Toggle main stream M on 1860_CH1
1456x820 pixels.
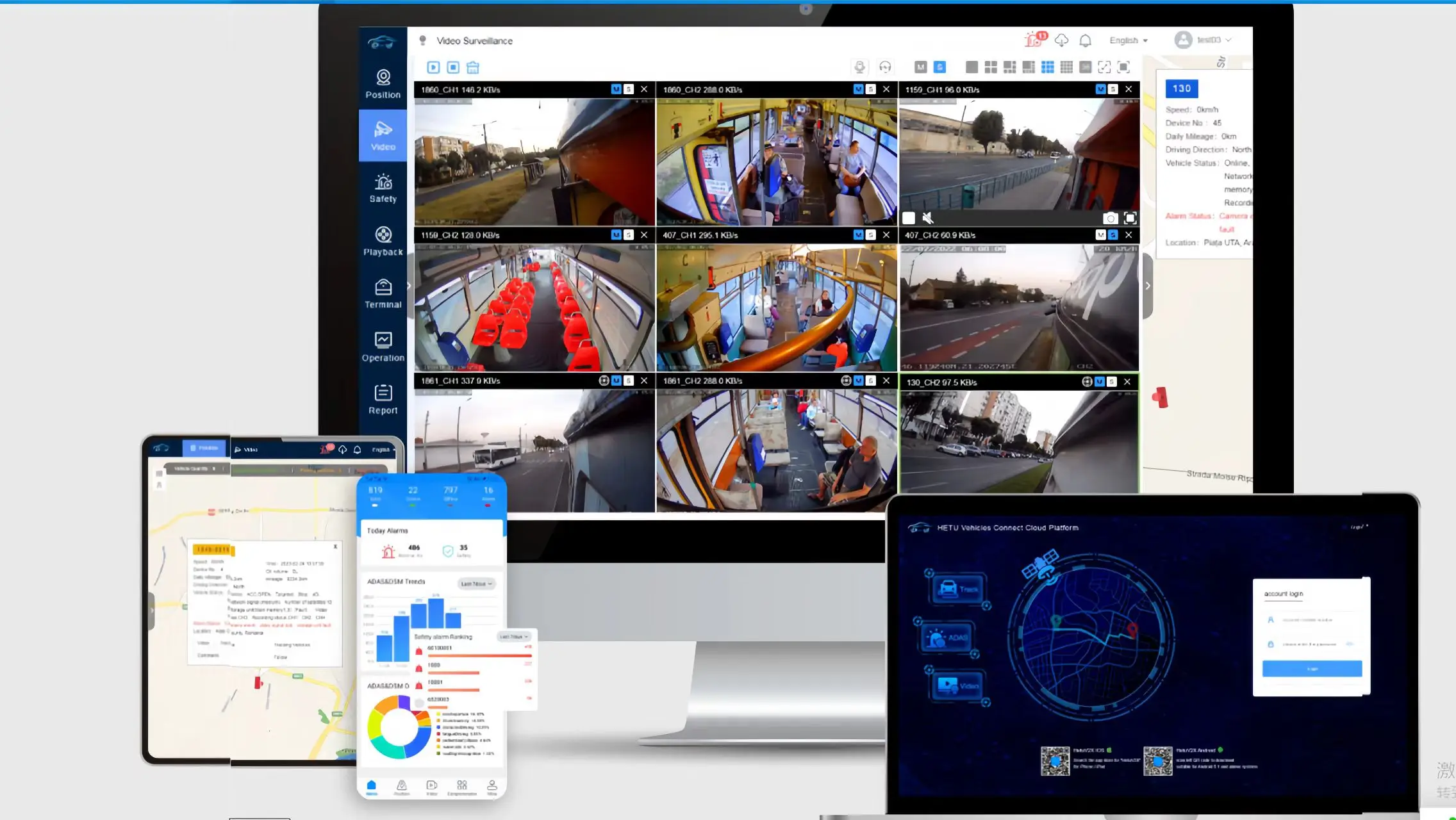[x=616, y=90]
